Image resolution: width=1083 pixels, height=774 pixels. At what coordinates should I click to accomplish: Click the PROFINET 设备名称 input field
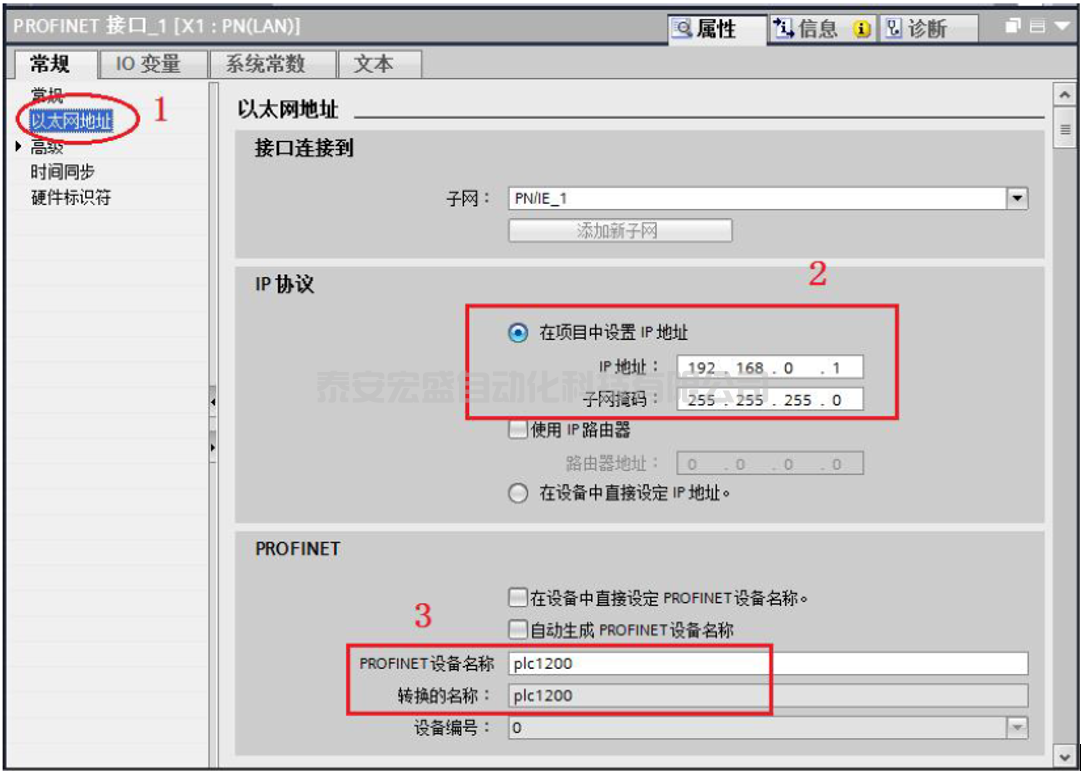[768, 664]
